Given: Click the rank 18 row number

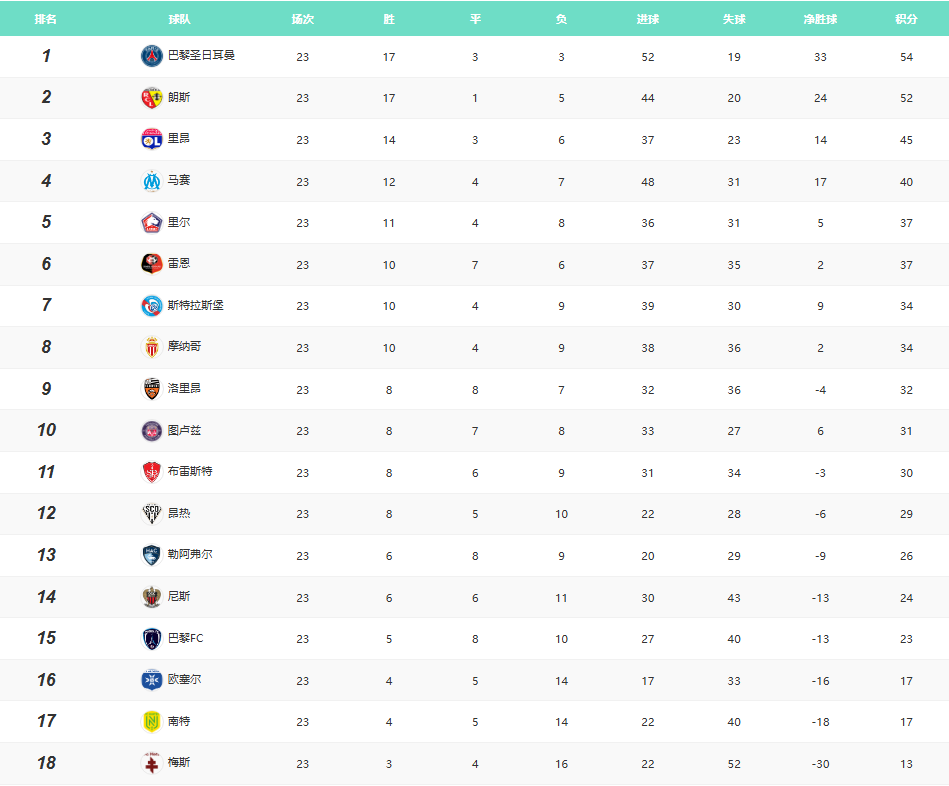Looking at the screenshot, I should pos(46,763).
